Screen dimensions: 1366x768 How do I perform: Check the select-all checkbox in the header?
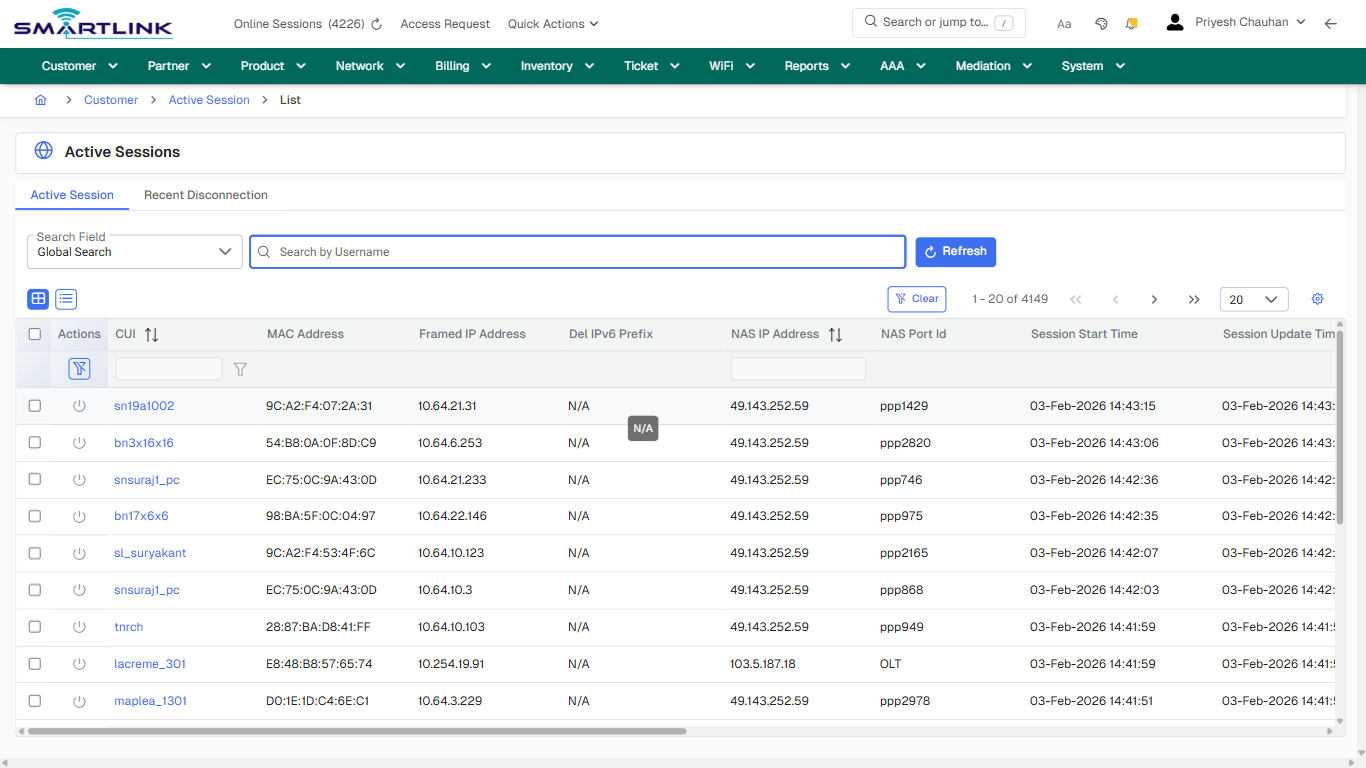(x=34, y=334)
